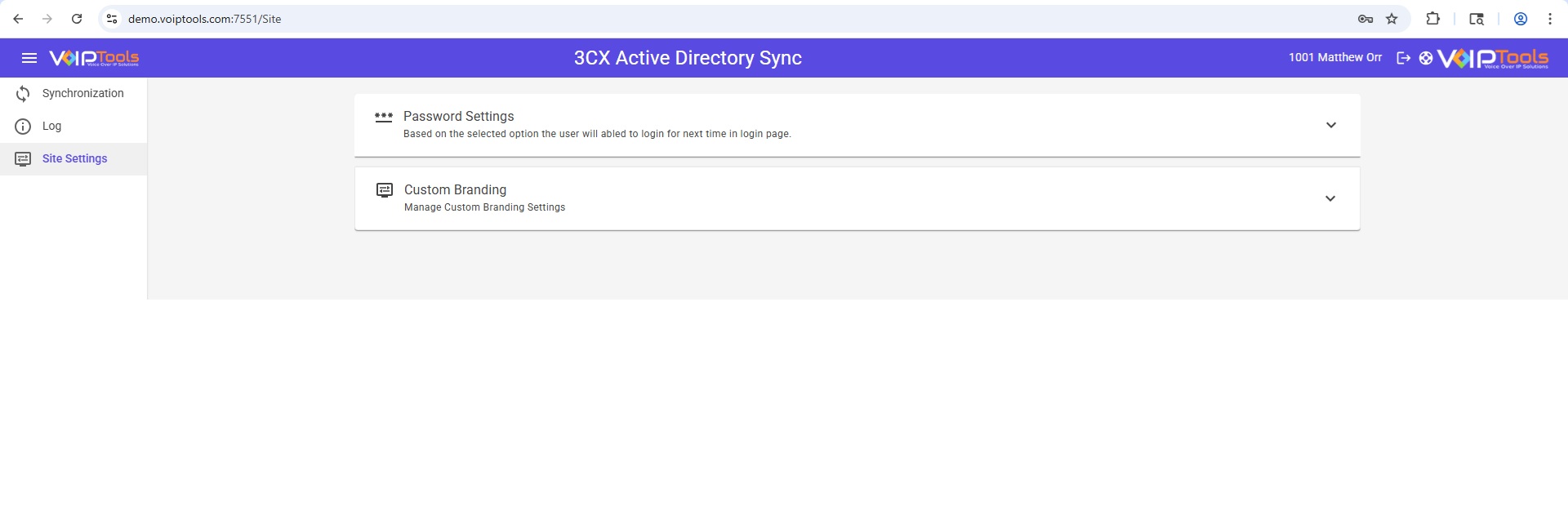The height and width of the screenshot is (529, 1568).
Task: Click the 1001 Matthew Orr user name
Action: [x=1334, y=57]
